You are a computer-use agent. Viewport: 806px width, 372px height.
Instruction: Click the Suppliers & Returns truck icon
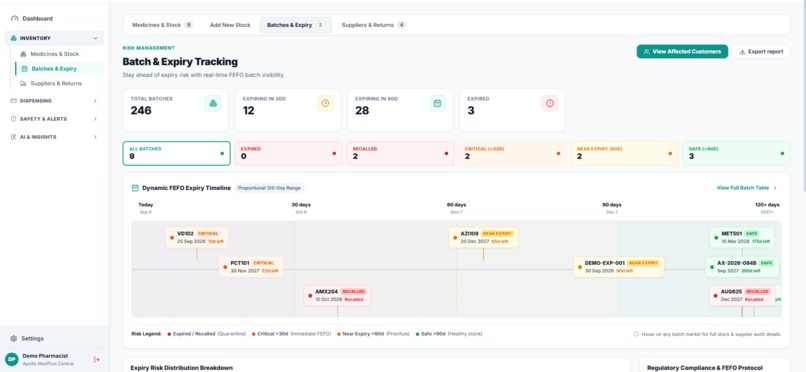pos(23,83)
